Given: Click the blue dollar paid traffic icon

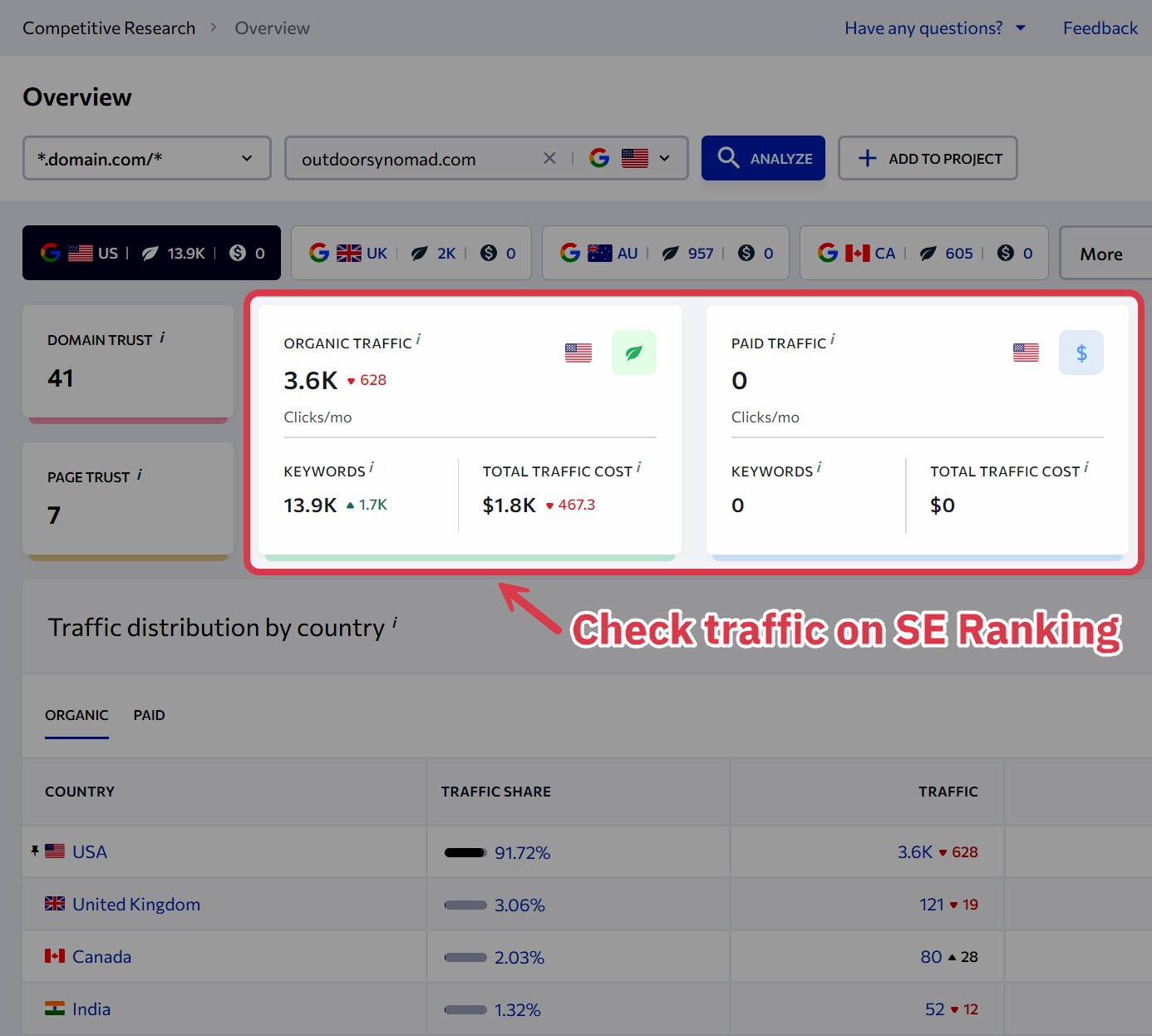Looking at the screenshot, I should [1081, 353].
